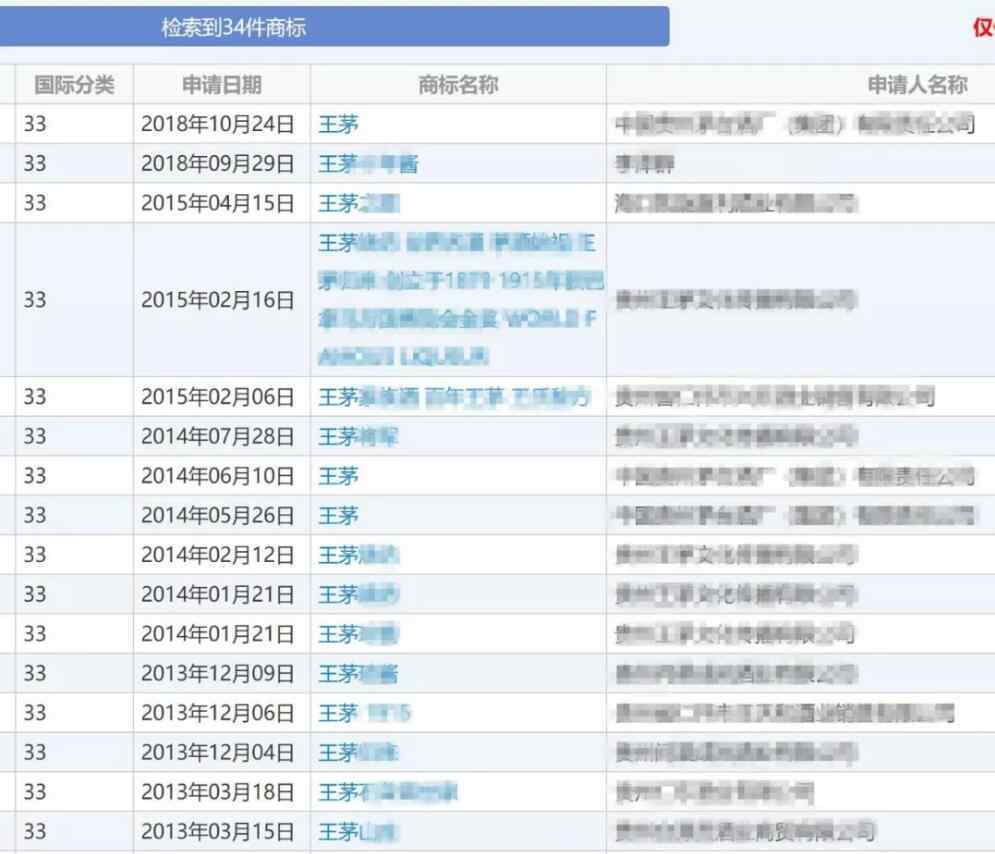Click the 国际分类 column header
This screenshot has height=854, width=995.
(x=74, y=84)
